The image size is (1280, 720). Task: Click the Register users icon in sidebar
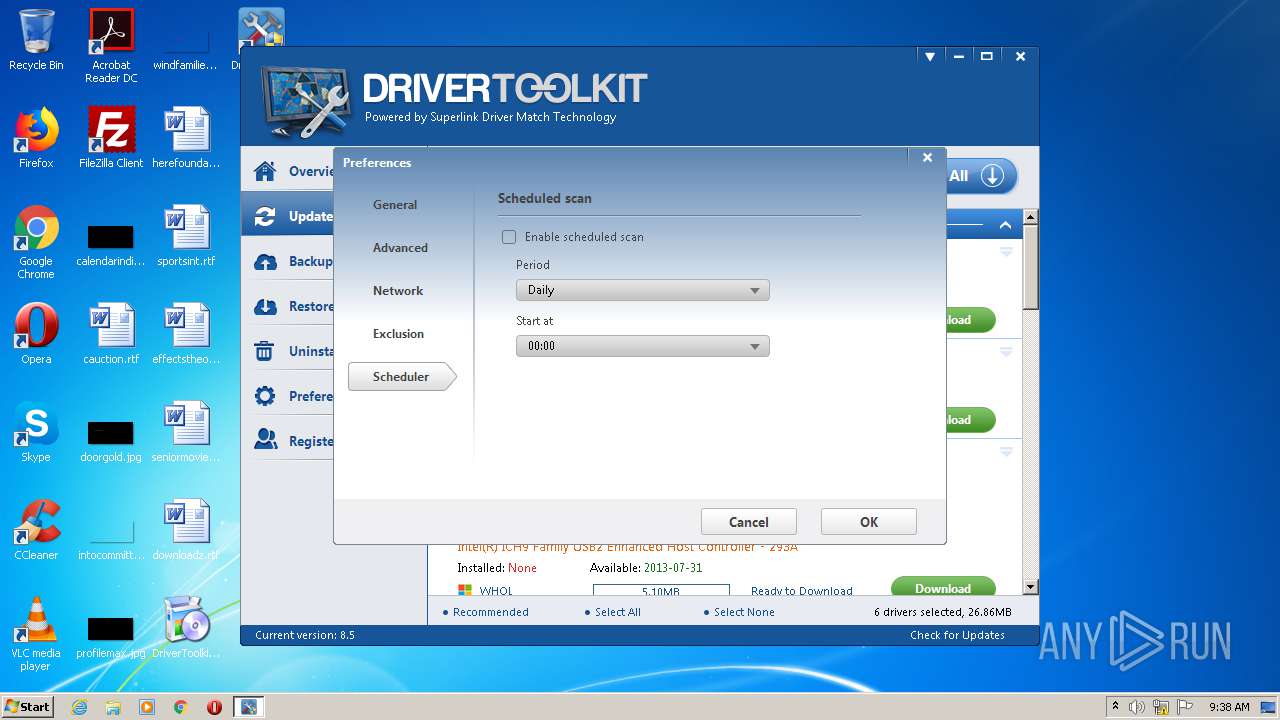pyautogui.click(x=265, y=440)
